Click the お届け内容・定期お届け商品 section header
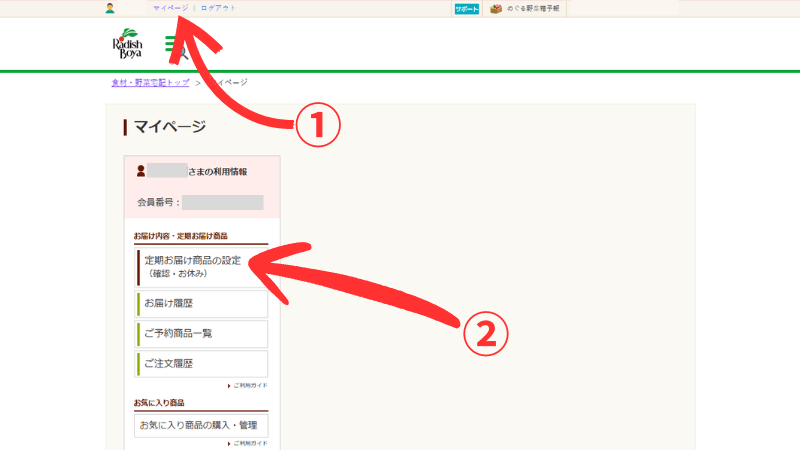Viewport: 800px width, 450px height. [x=181, y=236]
